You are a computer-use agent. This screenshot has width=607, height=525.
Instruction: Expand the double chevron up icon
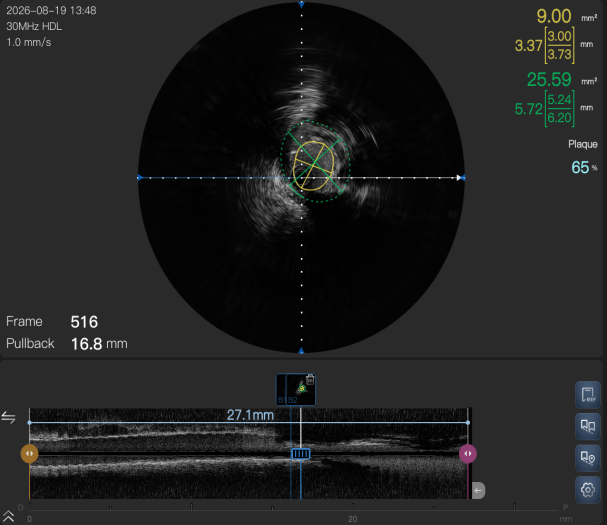tap(8, 516)
